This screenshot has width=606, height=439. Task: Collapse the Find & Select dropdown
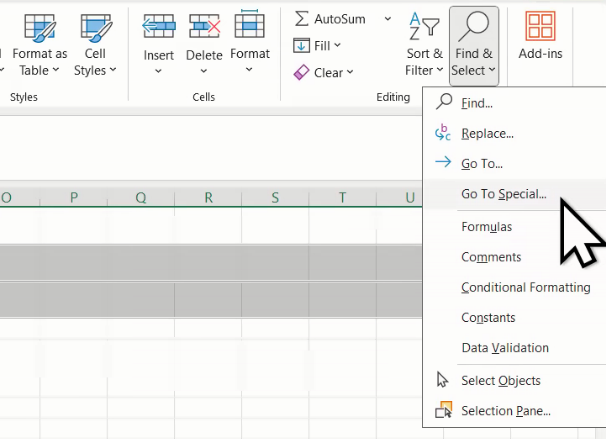tap(473, 43)
